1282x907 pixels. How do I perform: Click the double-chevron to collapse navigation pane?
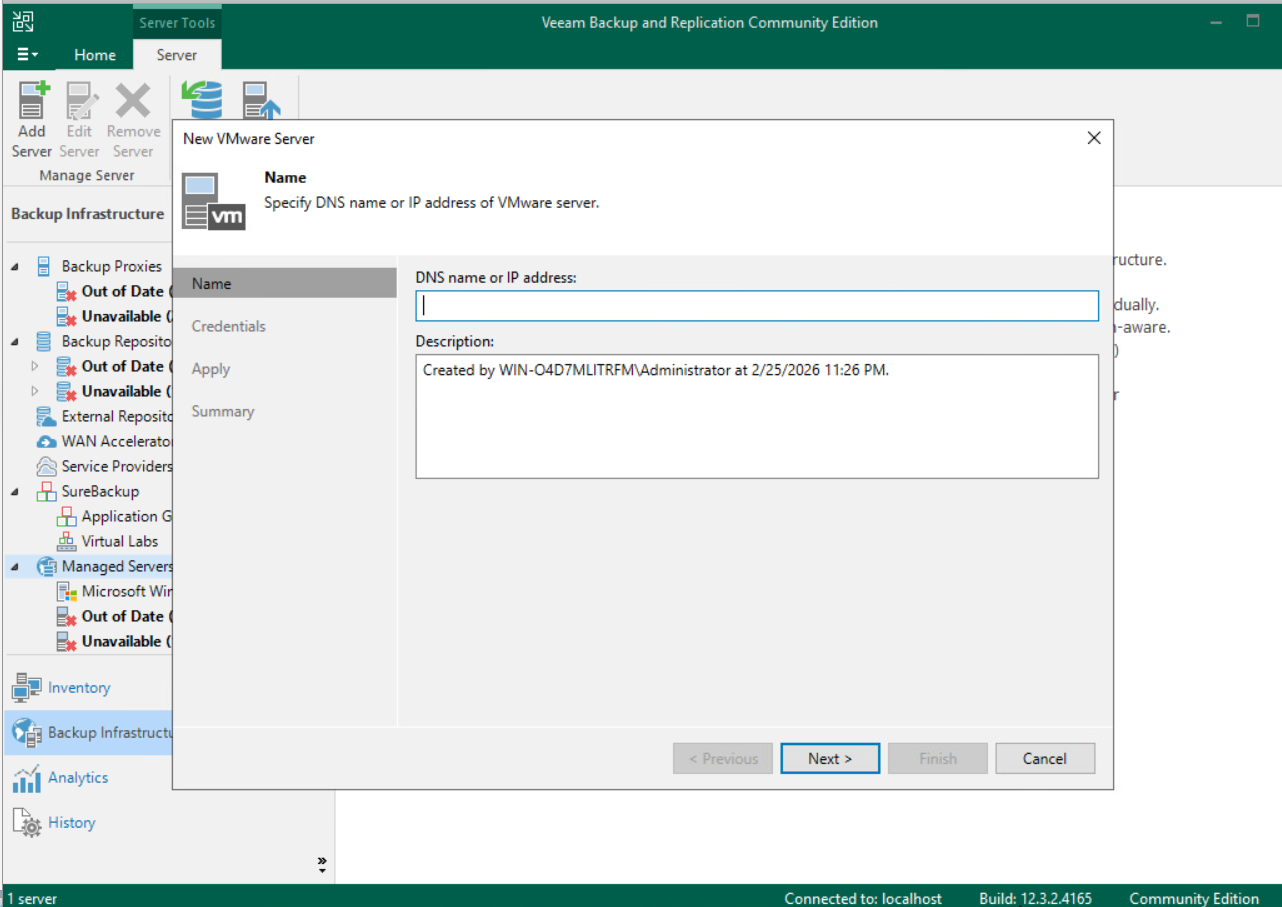[x=321, y=861]
